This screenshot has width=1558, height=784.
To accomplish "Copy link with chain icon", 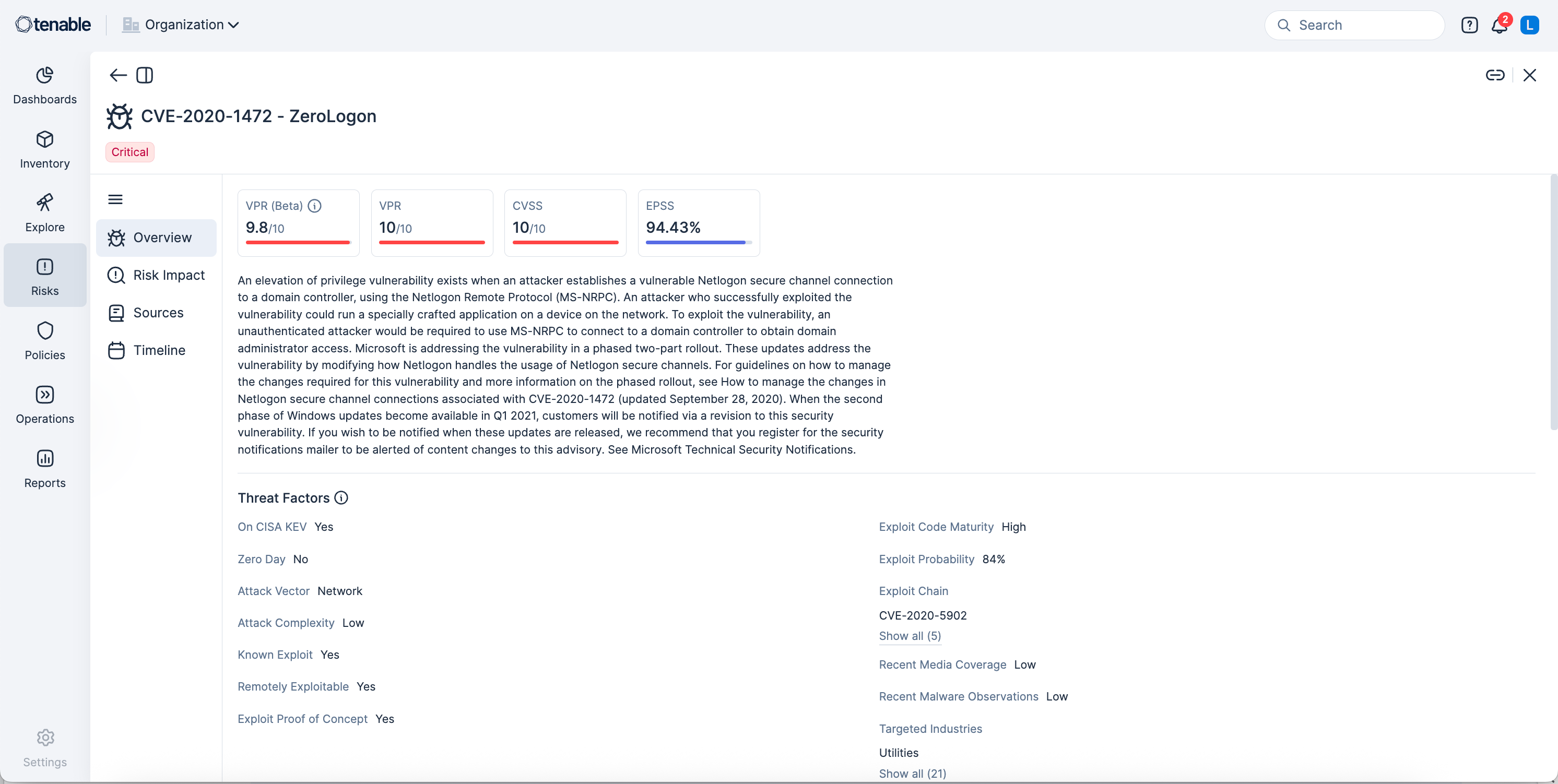I will click(x=1494, y=75).
